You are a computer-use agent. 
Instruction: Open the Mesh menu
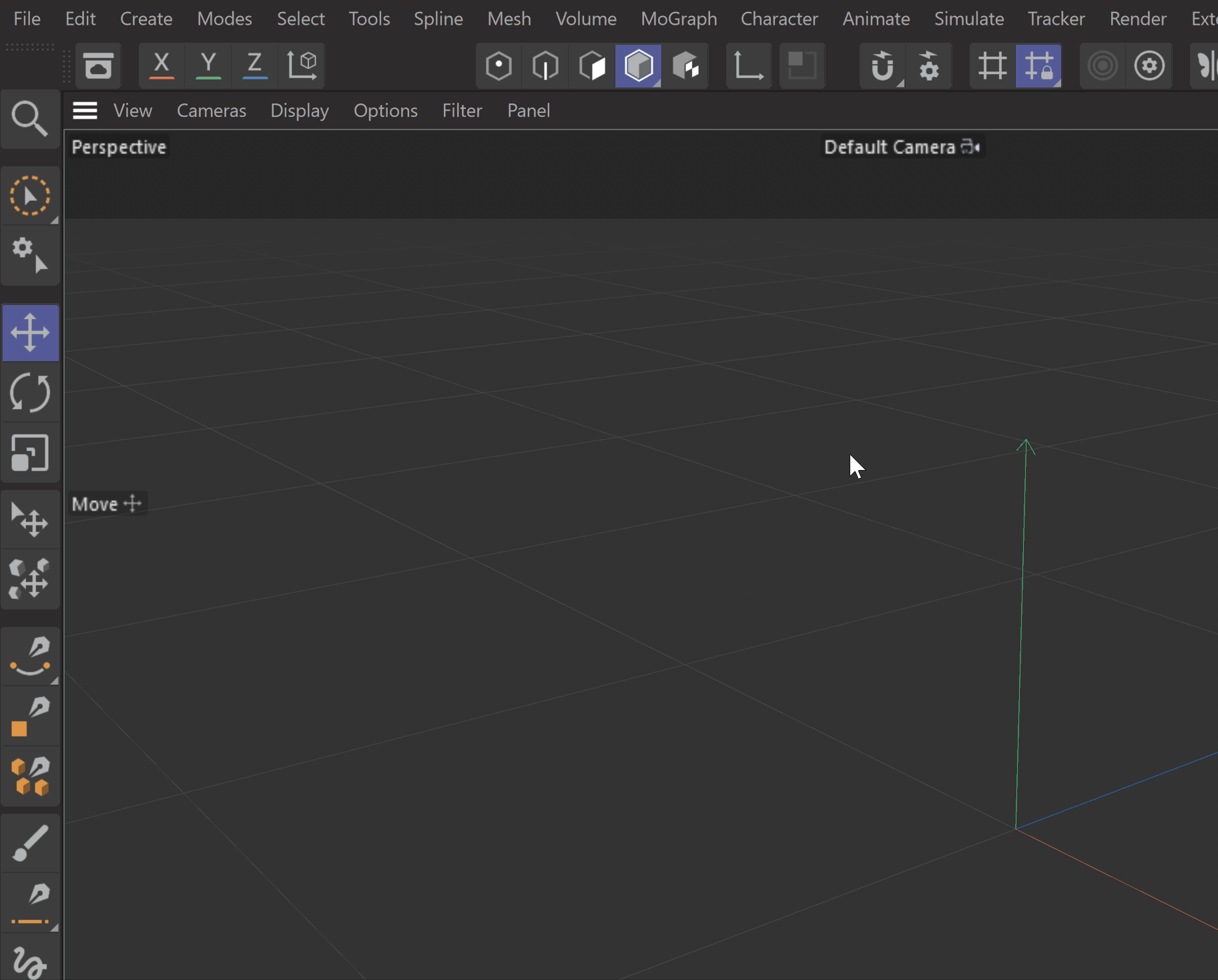(509, 19)
